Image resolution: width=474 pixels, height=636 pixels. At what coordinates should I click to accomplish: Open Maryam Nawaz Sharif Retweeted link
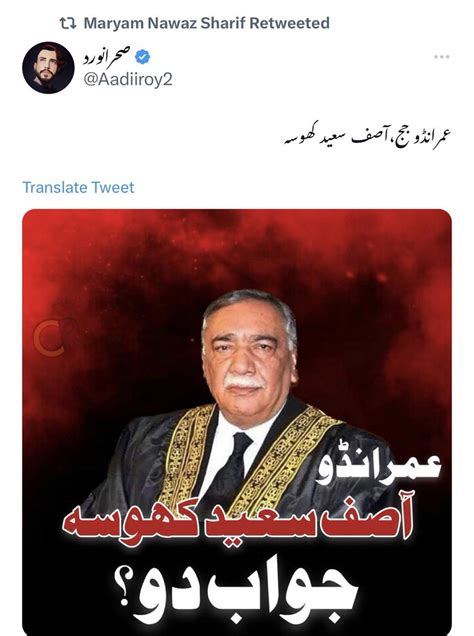[x=206, y=23]
